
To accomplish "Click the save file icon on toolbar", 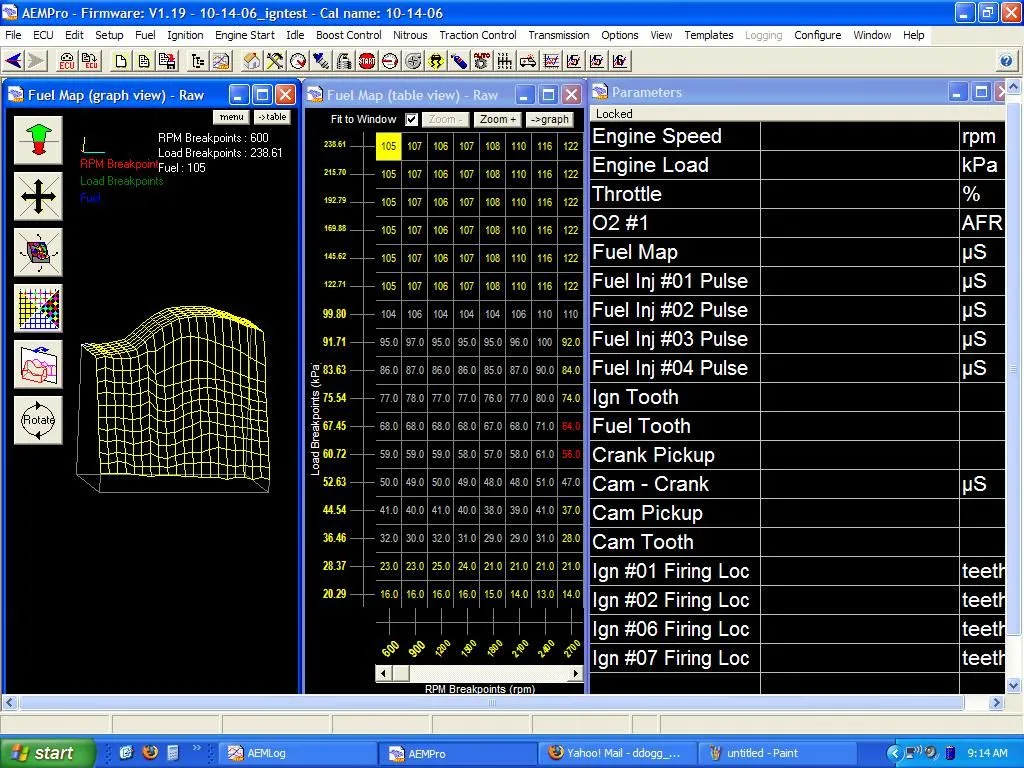I will pyautogui.click(x=166, y=60).
